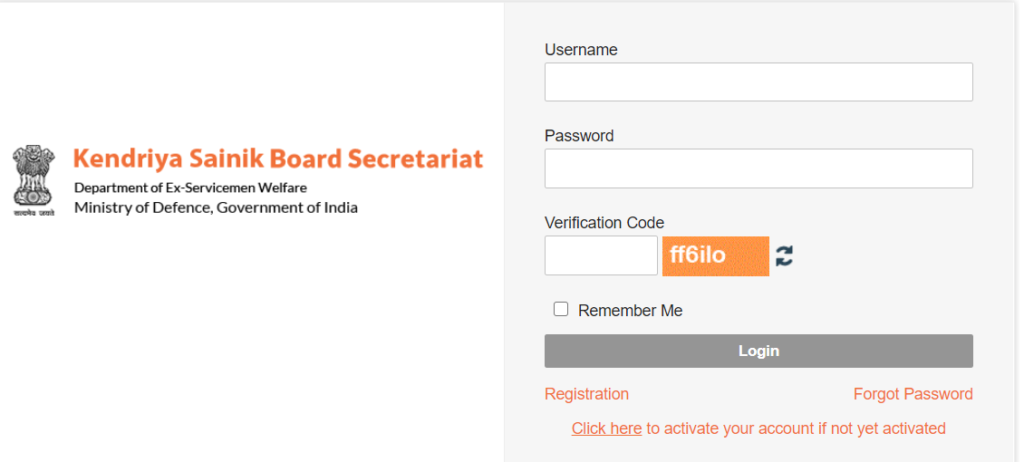Screen dimensions: 1024x462
Task: Click the grey Login button
Action: [x=758, y=351]
